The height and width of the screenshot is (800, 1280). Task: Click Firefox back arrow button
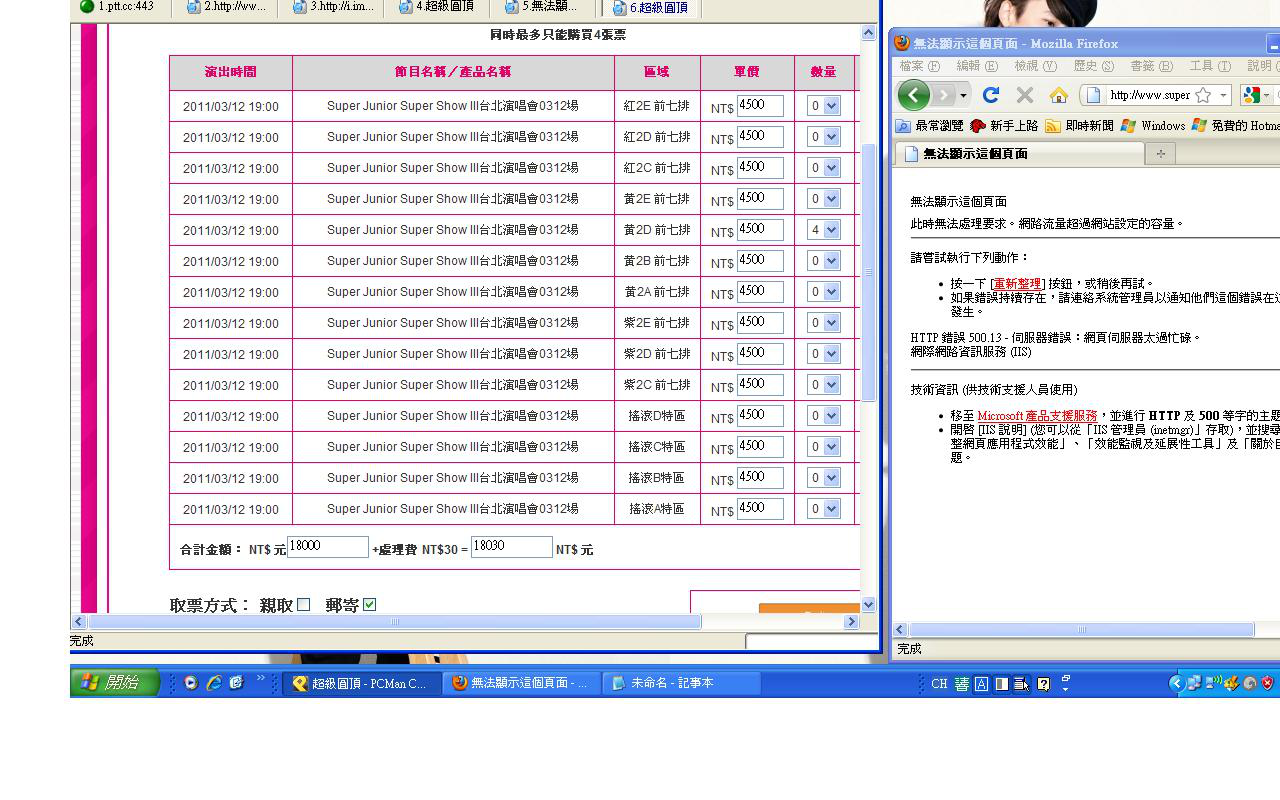913,95
